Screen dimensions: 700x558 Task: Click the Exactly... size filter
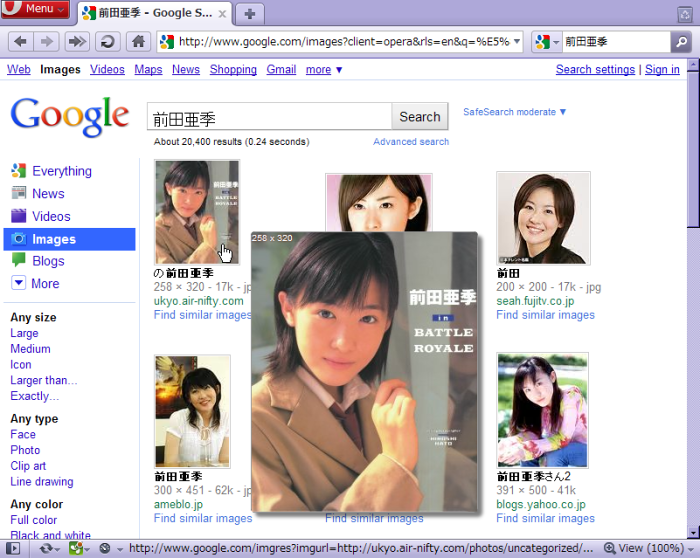pos(34,396)
